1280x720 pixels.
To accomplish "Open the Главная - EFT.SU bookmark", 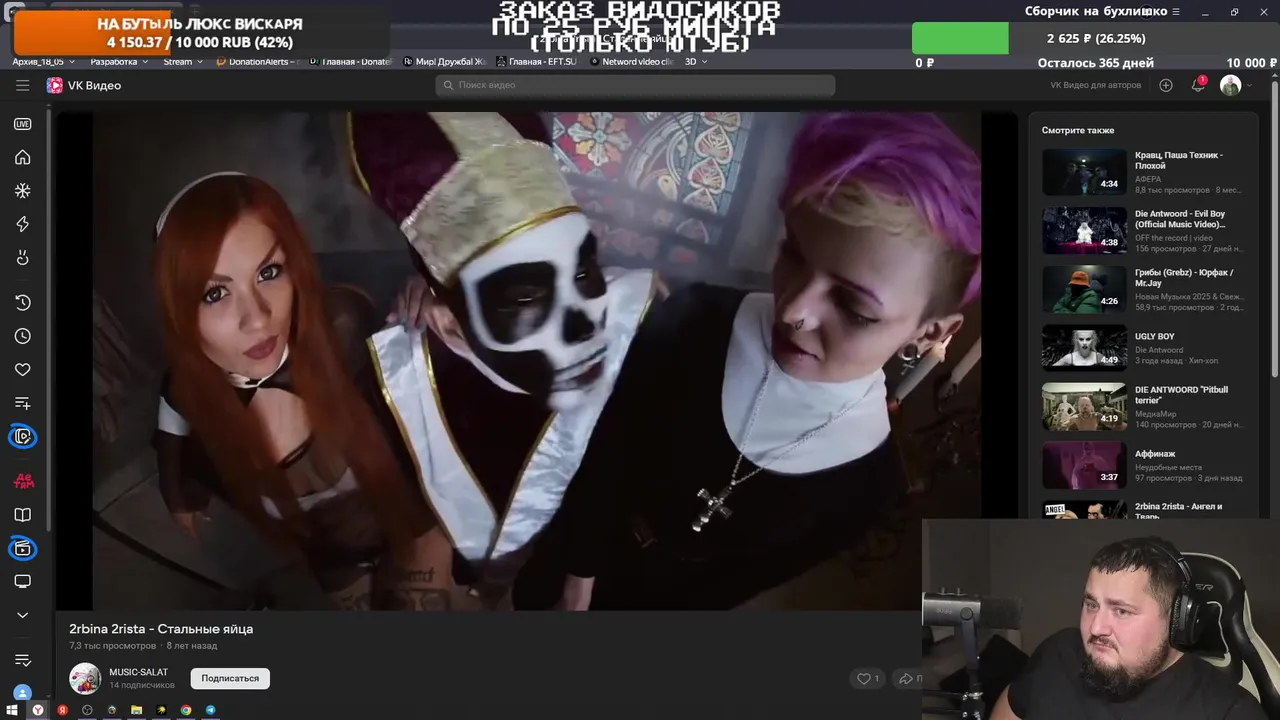I will click(x=537, y=62).
